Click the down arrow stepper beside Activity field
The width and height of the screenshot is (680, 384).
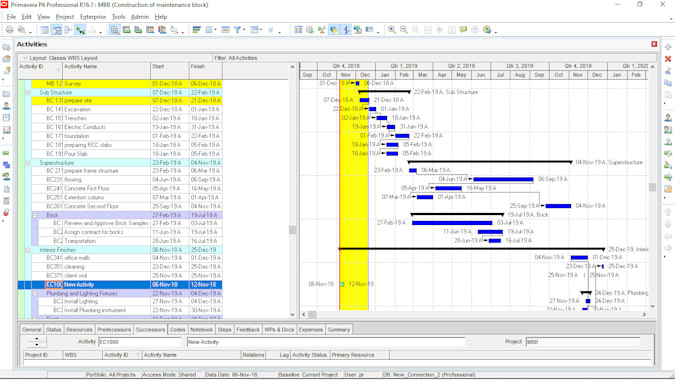(x=37, y=345)
